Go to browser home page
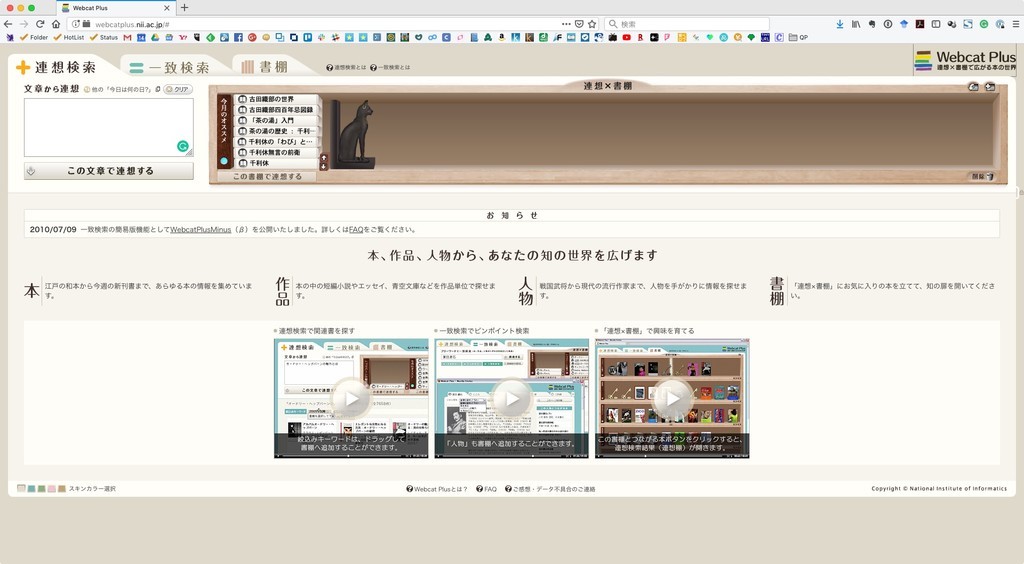The image size is (1024, 564). pyautogui.click(x=56, y=24)
